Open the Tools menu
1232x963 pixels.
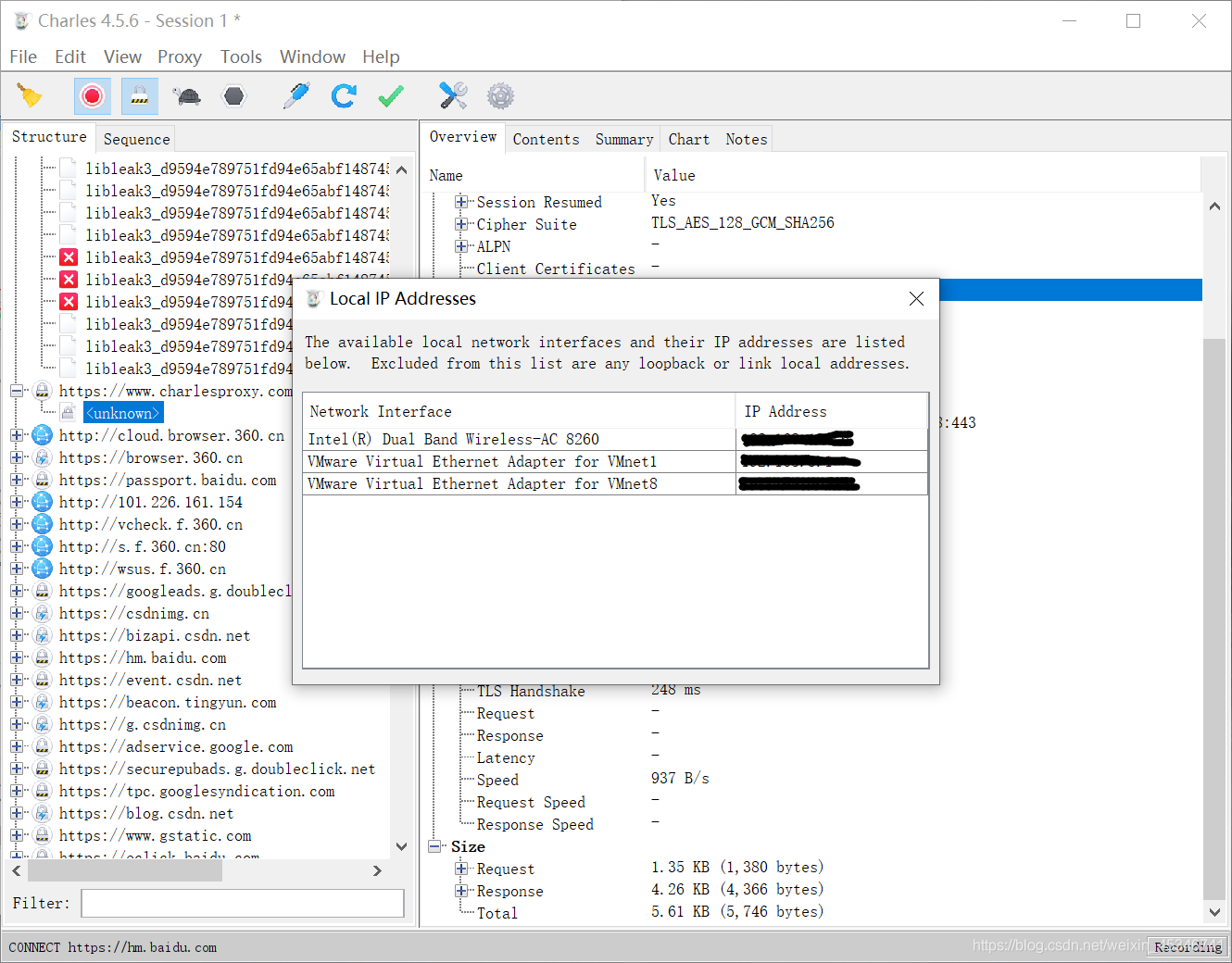tap(241, 56)
